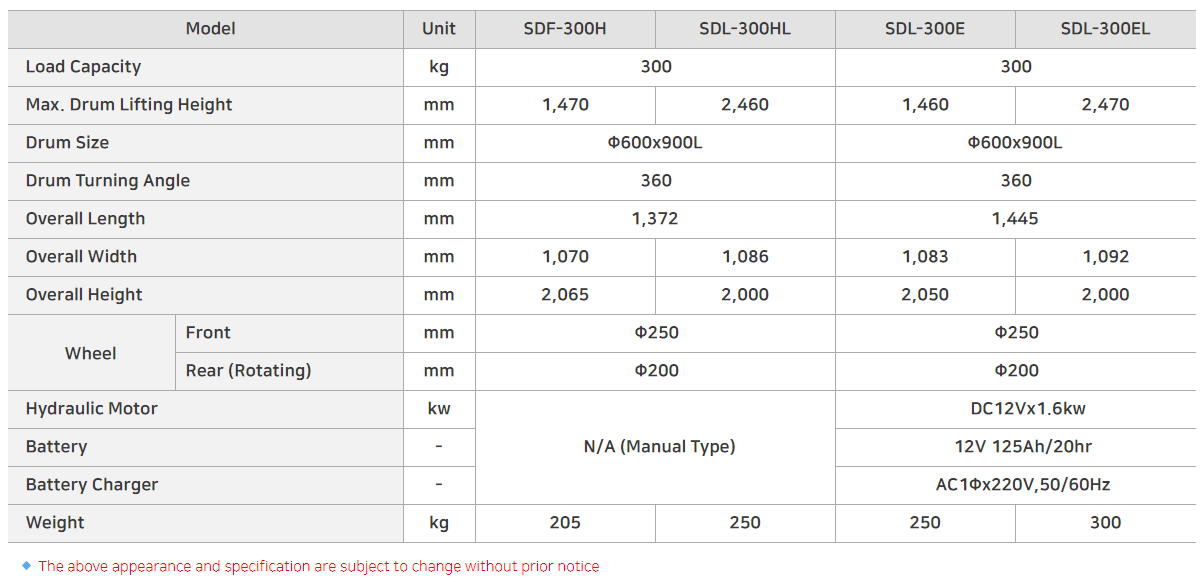This screenshot has height=580, width=1202.
Task: Click the Unit column header
Action: pos(439,29)
